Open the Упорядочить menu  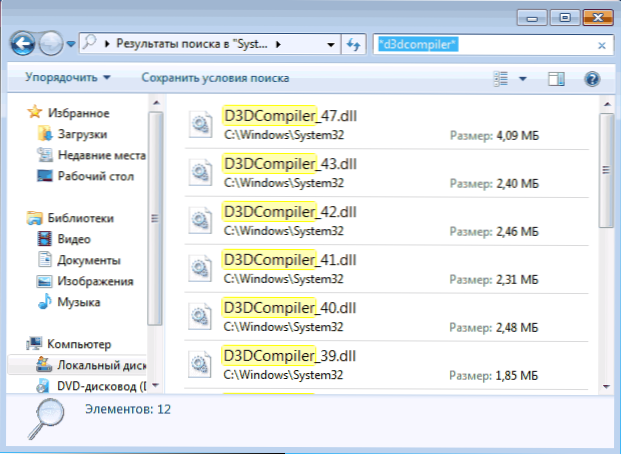[67, 78]
